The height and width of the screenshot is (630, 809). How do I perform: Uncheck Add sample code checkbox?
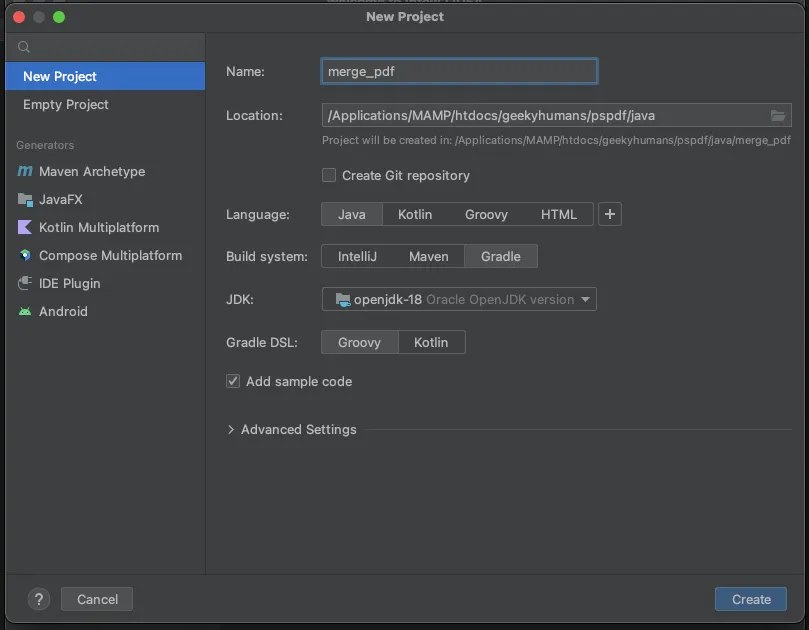(x=233, y=381)
